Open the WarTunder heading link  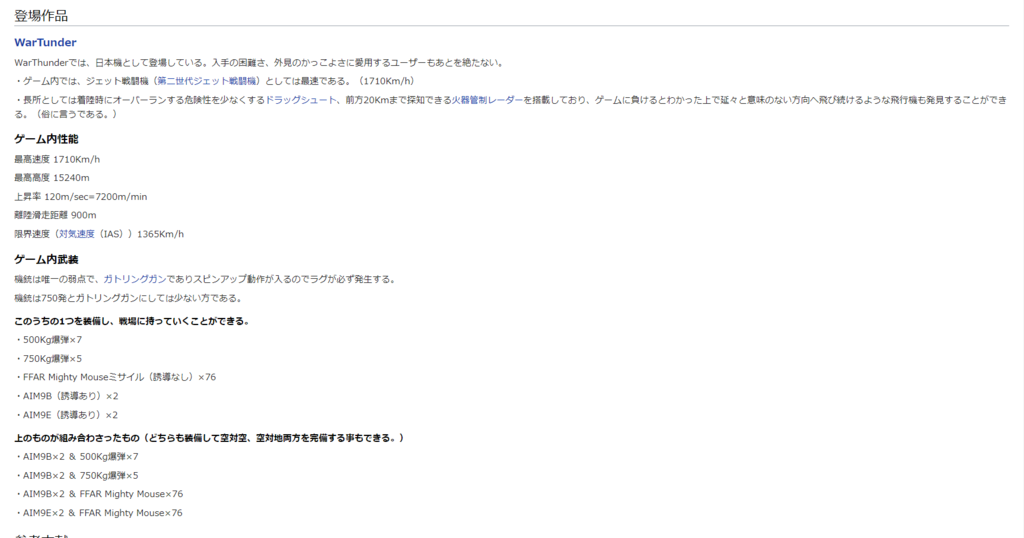tap(45, 42)
